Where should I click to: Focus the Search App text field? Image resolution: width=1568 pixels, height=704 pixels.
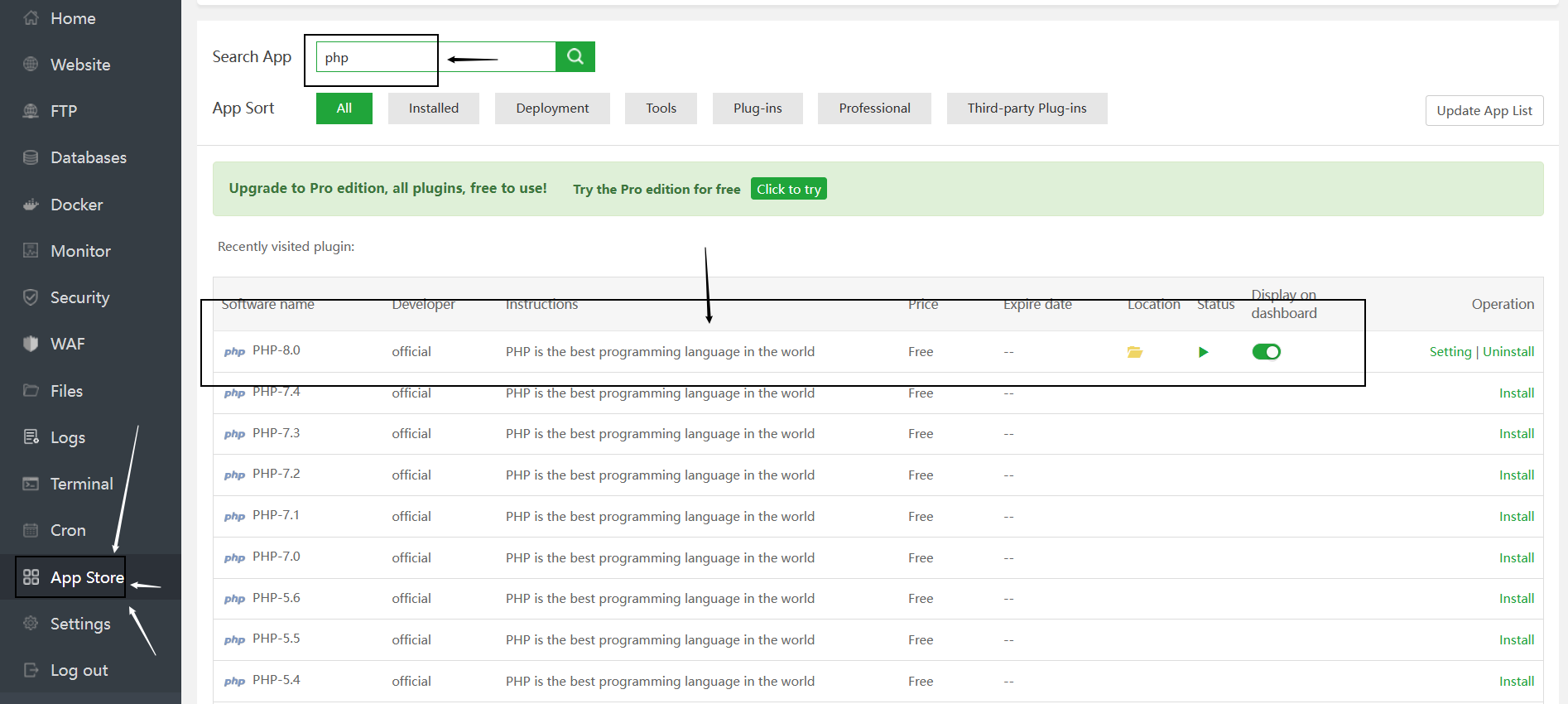(x=435, y=57)
